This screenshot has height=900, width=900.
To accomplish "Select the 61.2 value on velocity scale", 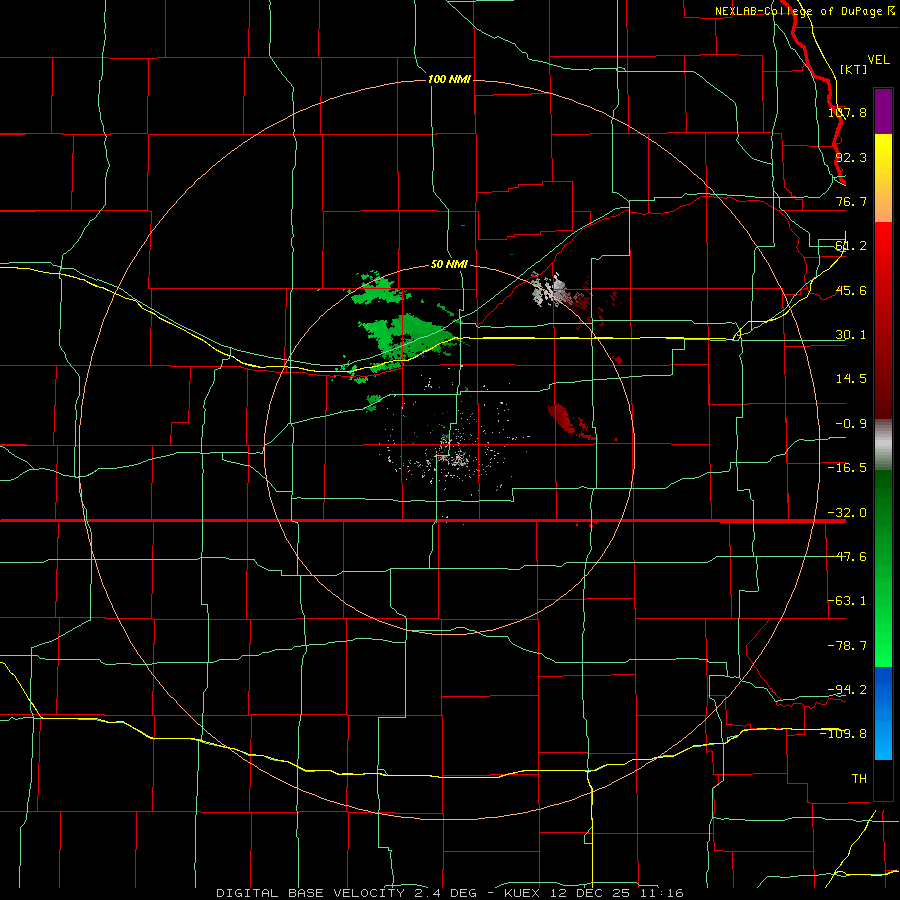I will (851, 246).
